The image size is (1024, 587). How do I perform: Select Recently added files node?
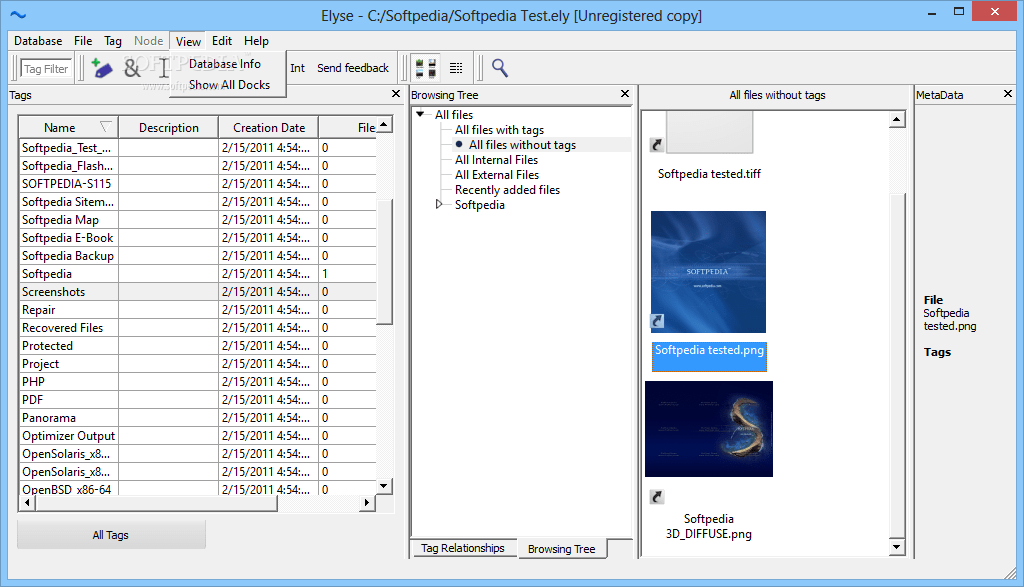507,190
